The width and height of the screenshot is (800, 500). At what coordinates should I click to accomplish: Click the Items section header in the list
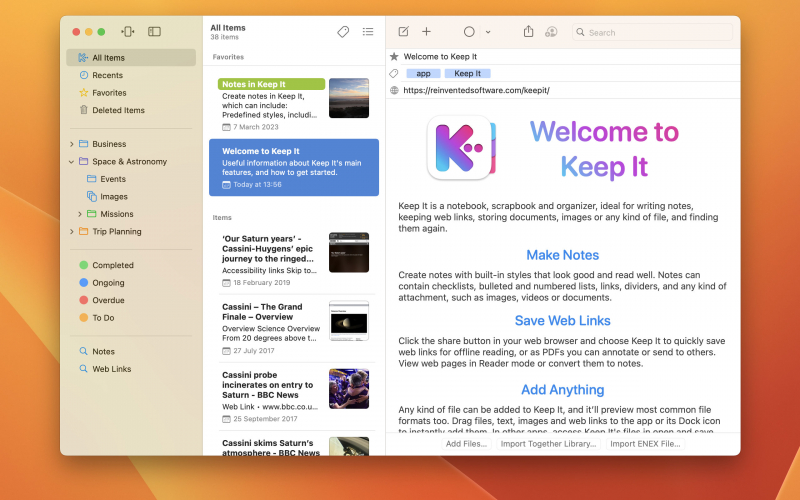(222, 217)
